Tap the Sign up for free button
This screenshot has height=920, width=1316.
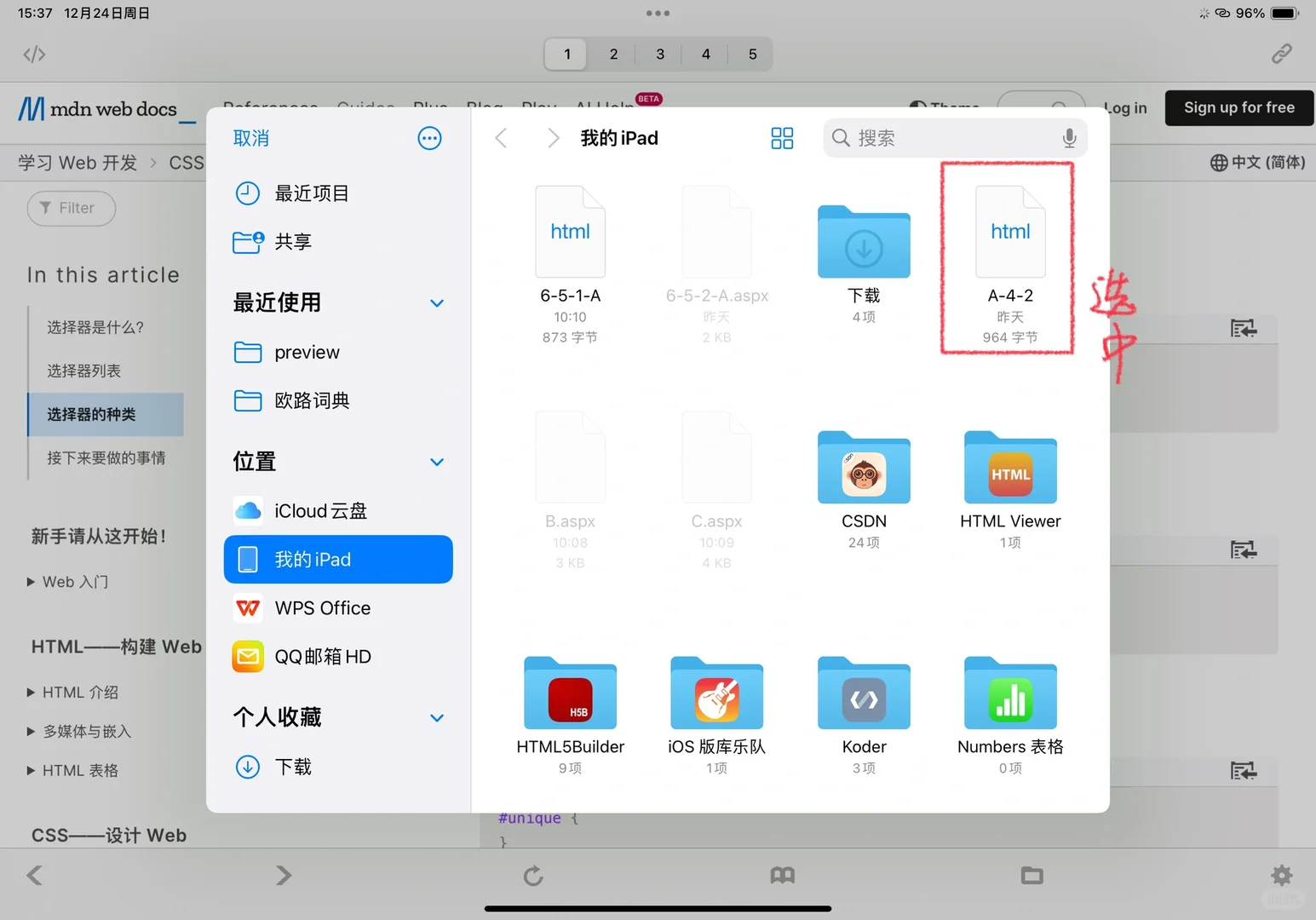1238,108
